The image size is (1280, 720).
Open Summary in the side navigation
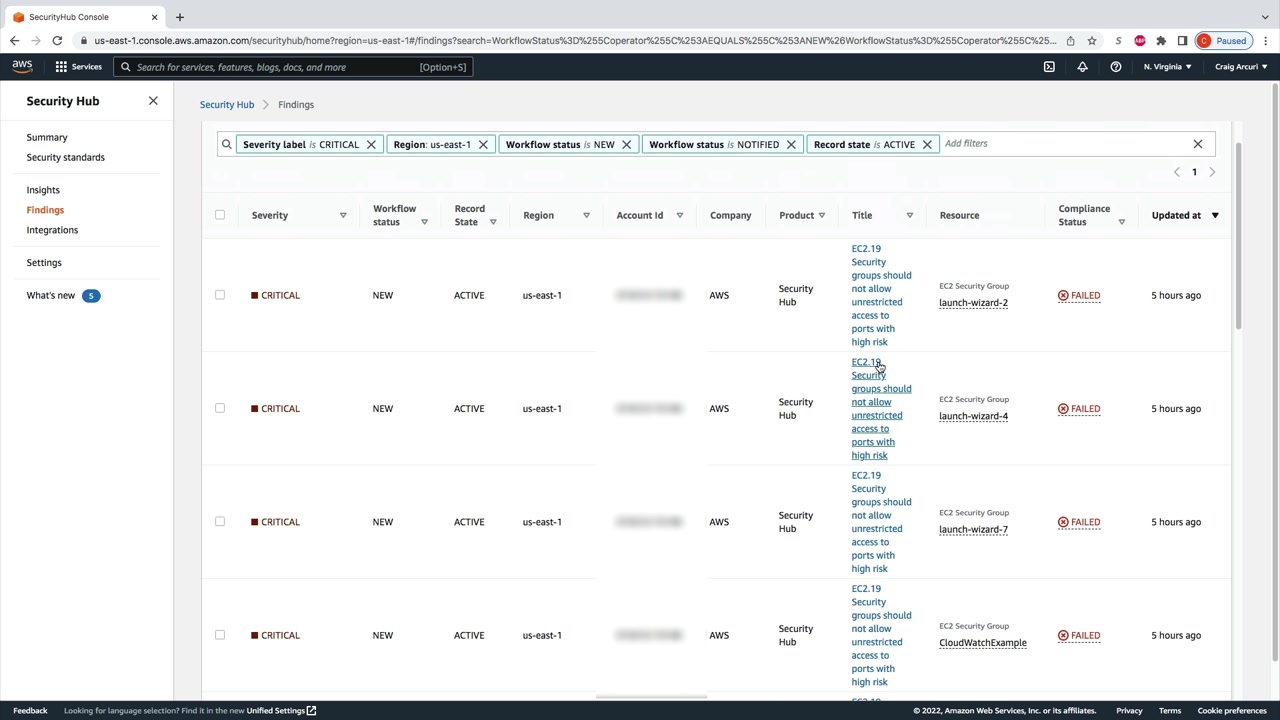pos(47,137)
